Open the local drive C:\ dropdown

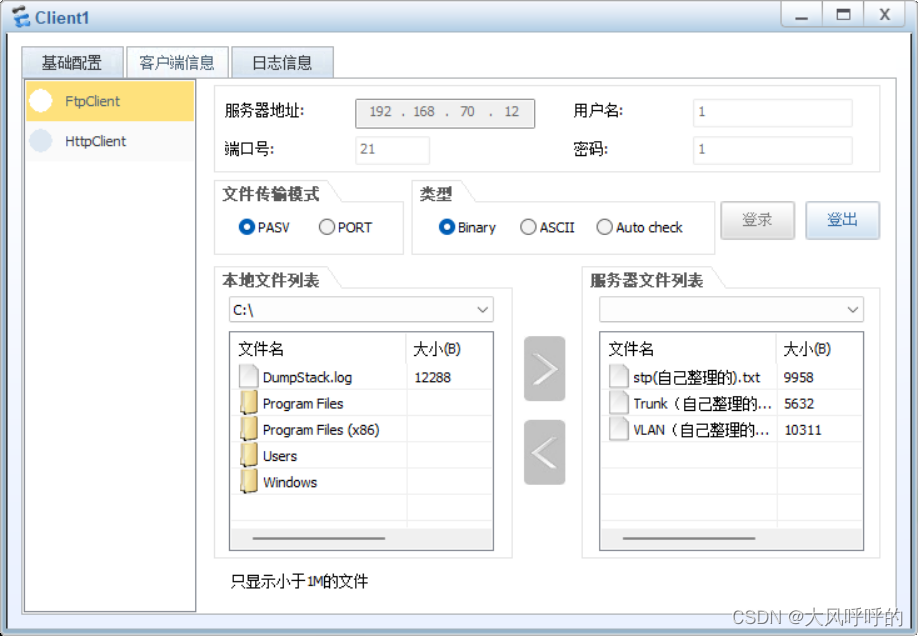tap(361, 310)
